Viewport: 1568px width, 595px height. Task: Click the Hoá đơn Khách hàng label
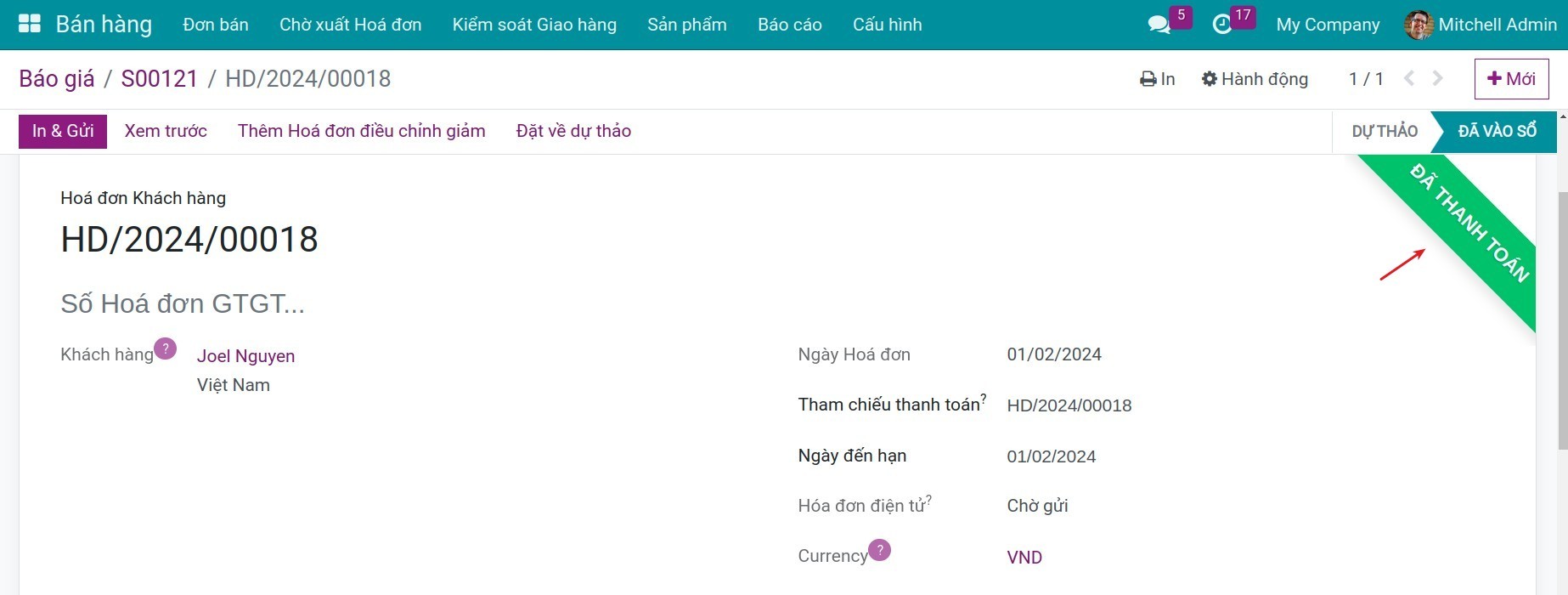click(144, 198)
